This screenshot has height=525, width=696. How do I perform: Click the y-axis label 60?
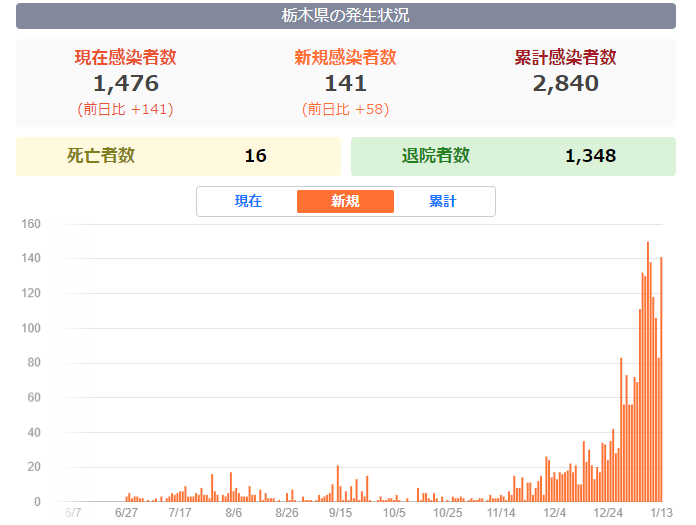click(34, 397)
